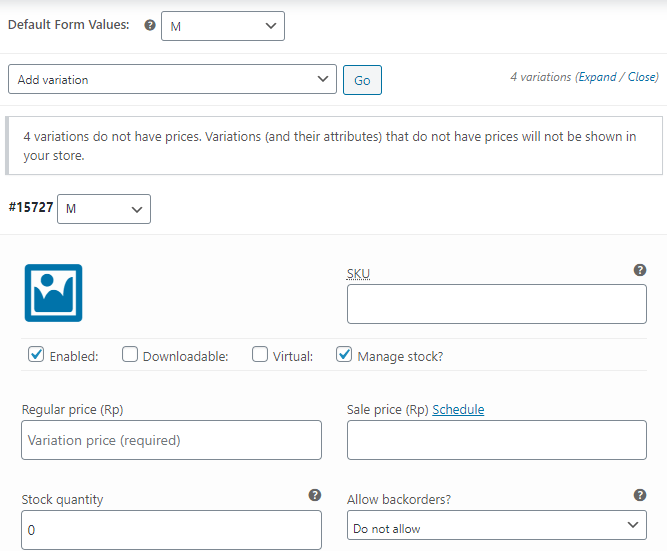The height and width of the screenshot is (551, 667).
Task: Toggle the Enabled checkbox
Action: point(36,354)
